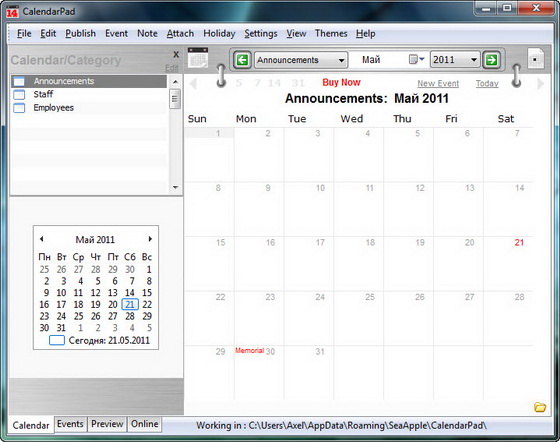The height and width of the screenshot is (442, 560).
Task: Open the Help menu
Action: coord(365,34)
